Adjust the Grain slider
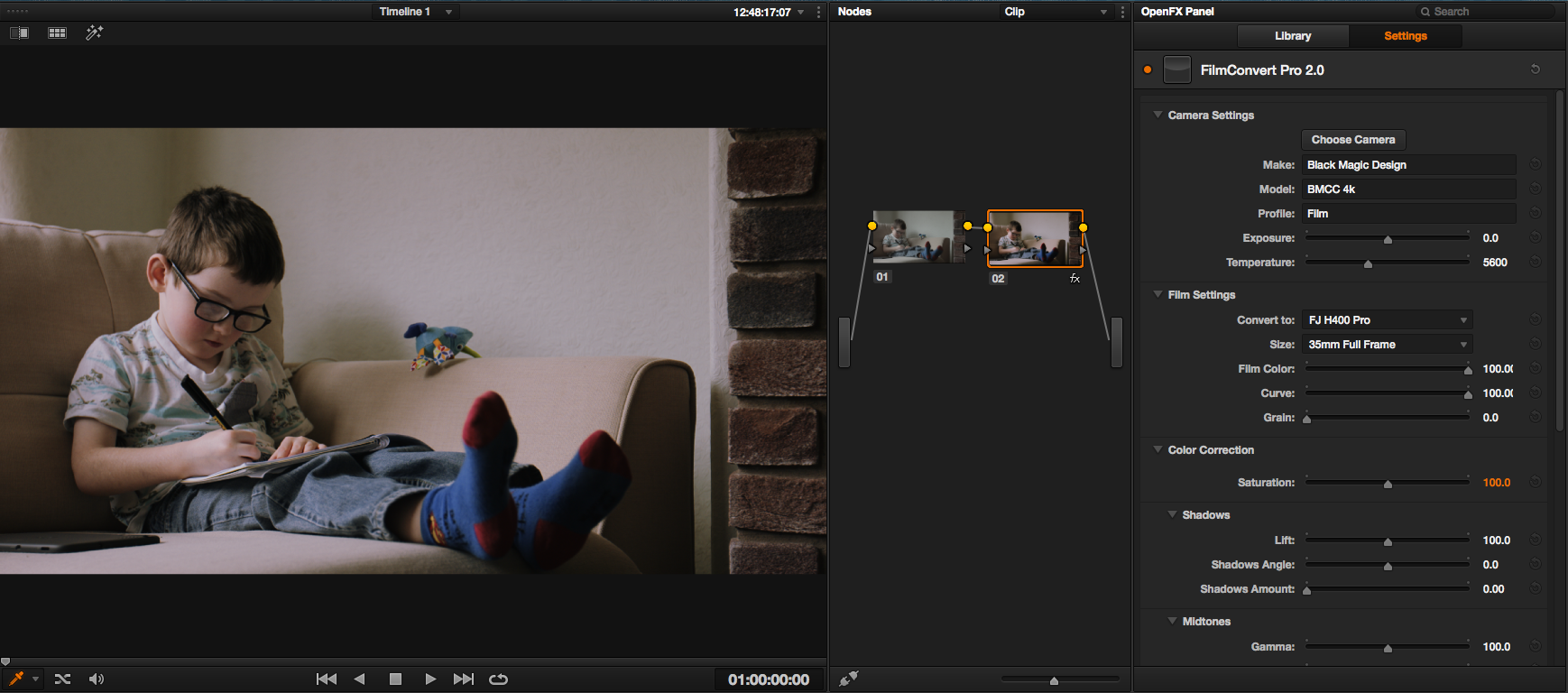 point(1388,418)
